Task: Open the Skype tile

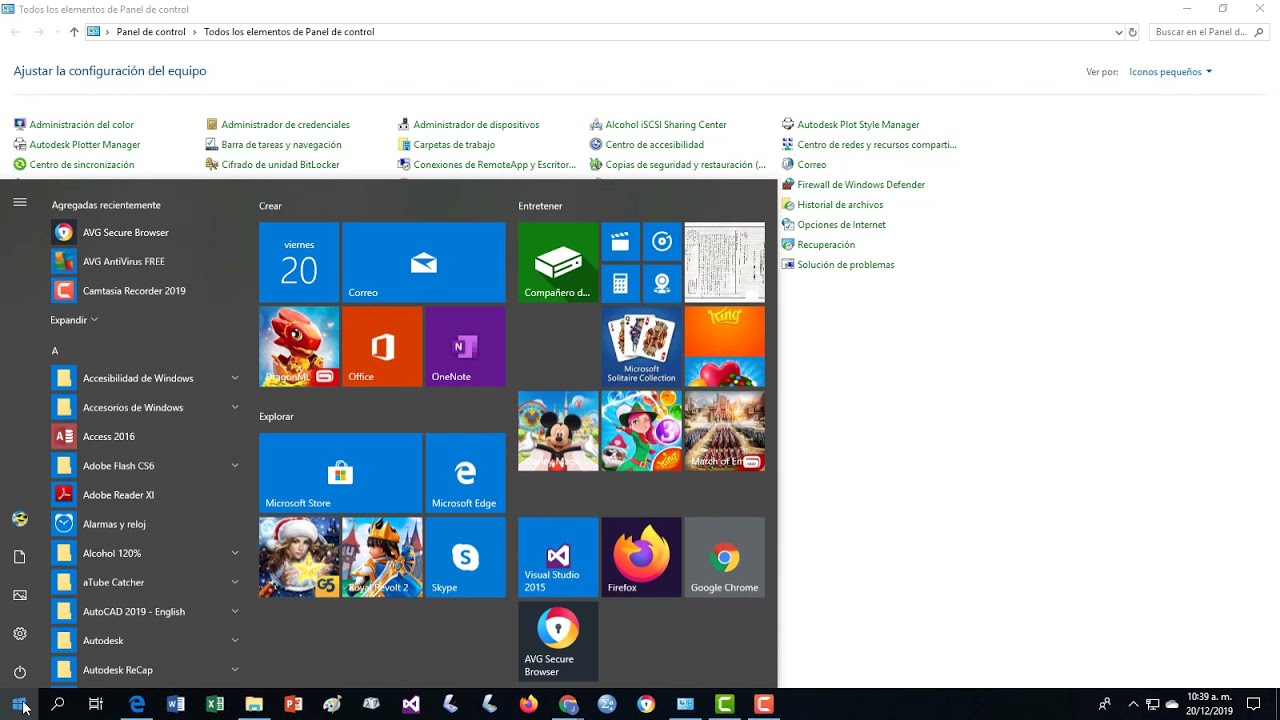Action: (465, 557)
